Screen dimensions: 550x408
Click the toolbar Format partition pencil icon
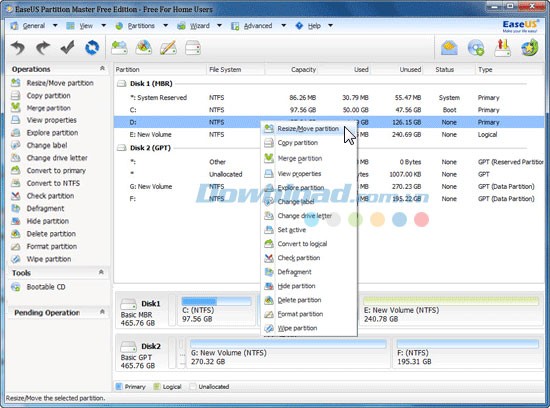[168, 48]
